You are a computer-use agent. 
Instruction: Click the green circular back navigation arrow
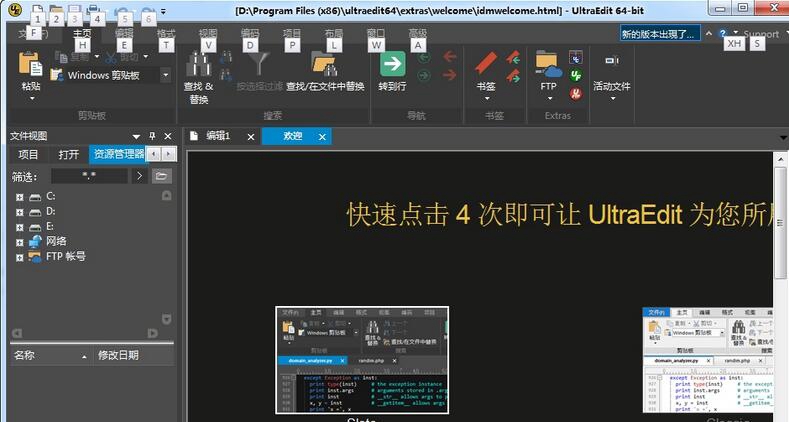pos(424,58)
